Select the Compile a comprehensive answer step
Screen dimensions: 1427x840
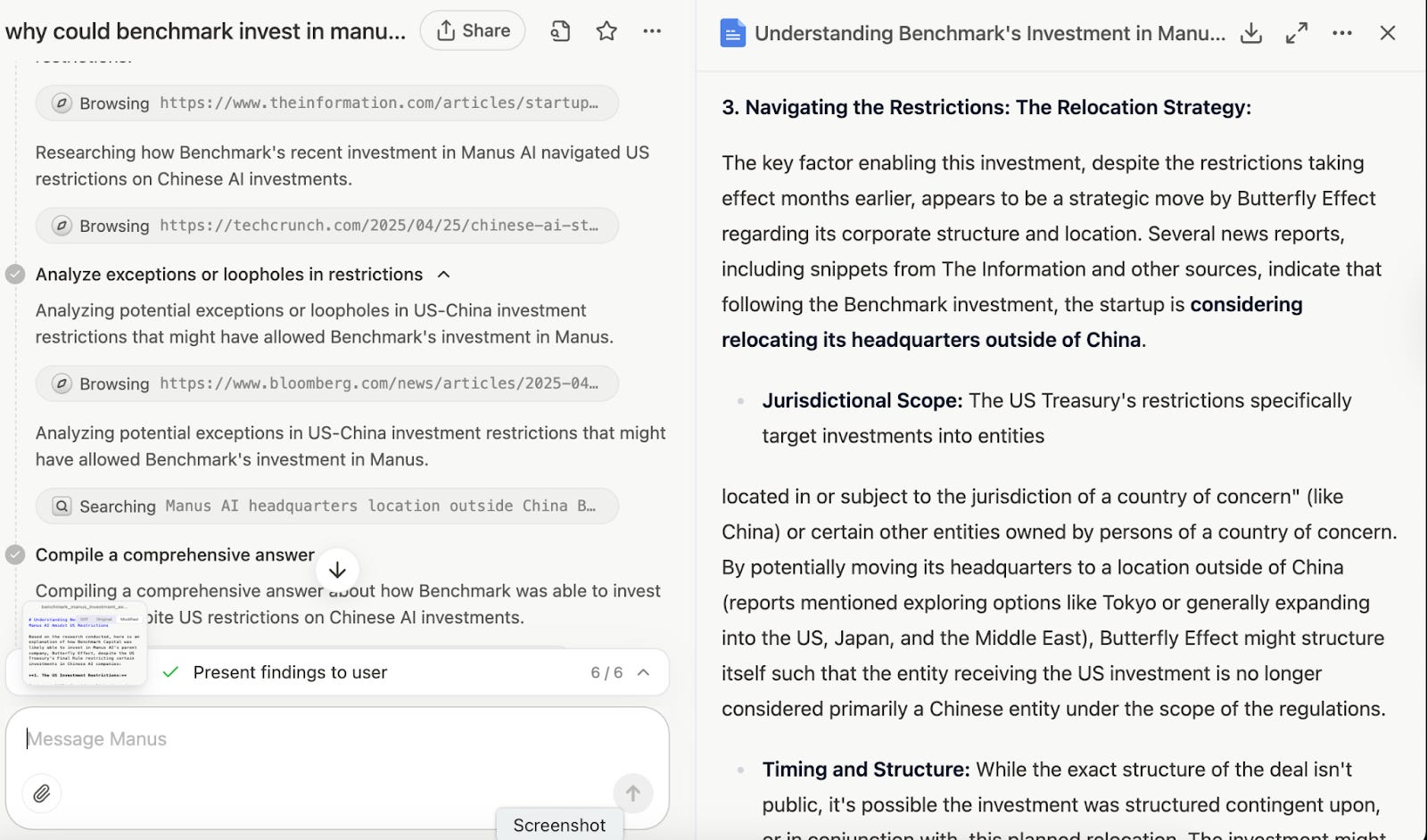(175, 555)
